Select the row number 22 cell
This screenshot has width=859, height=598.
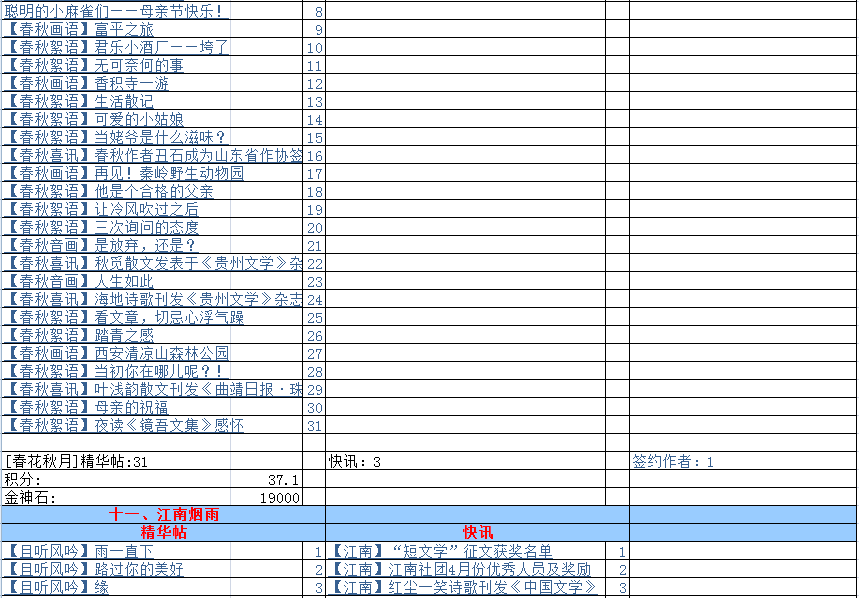coord(314,263)
